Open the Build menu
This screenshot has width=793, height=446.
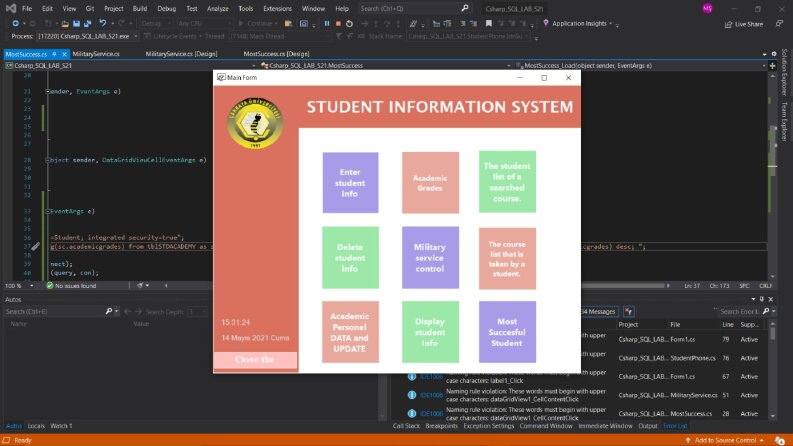pos(140,9)
